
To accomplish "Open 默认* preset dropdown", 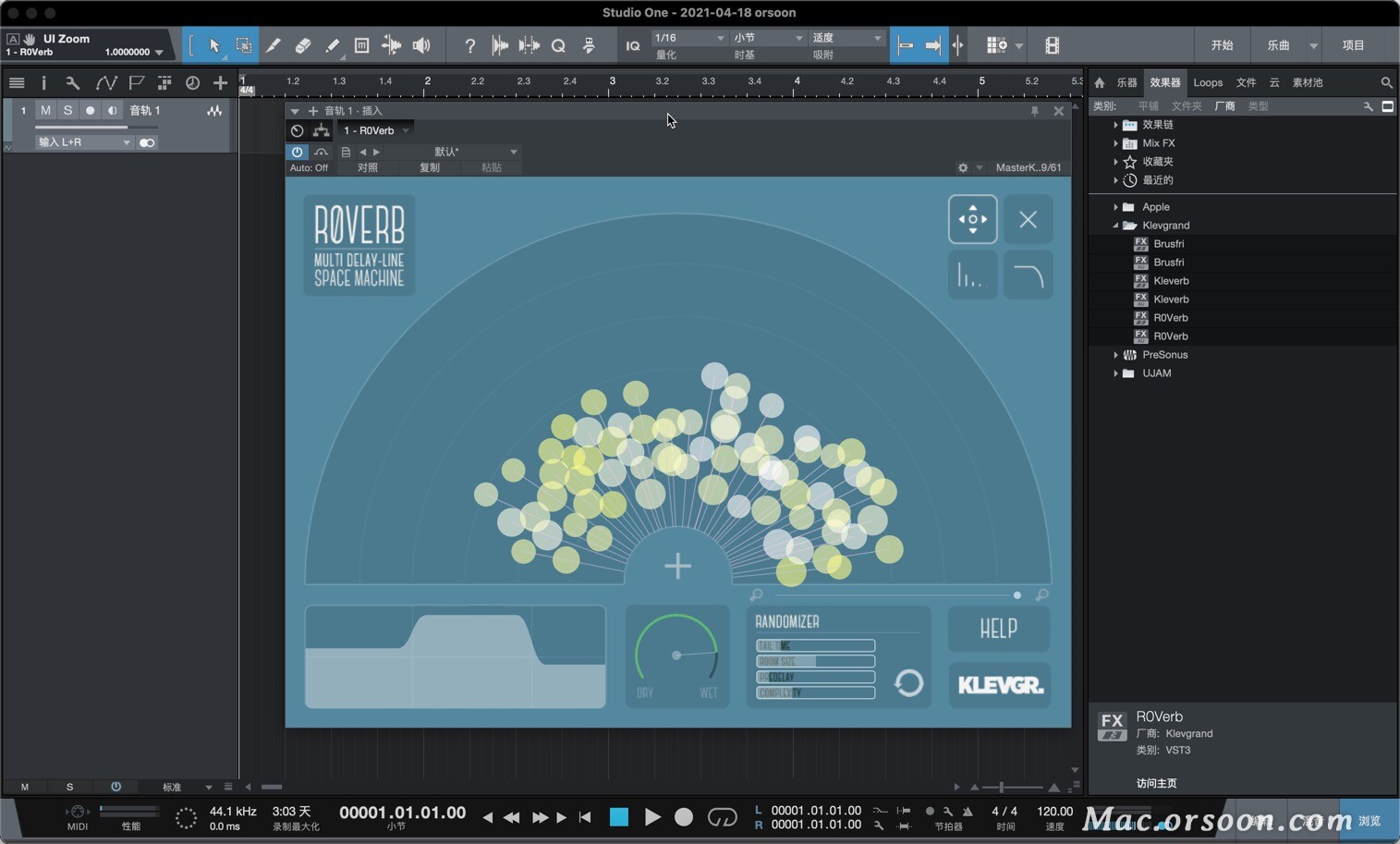I will pos(453,152).
